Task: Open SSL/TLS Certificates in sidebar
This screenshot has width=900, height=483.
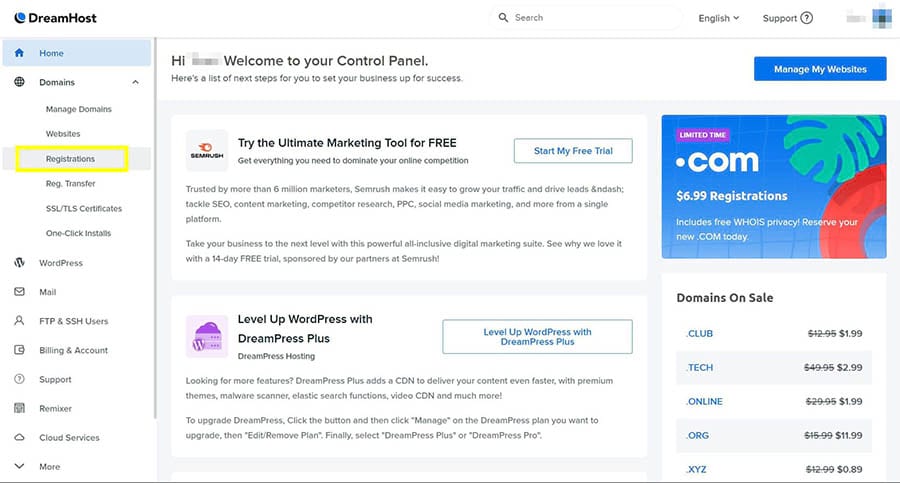Action: (x=84, y=208)
